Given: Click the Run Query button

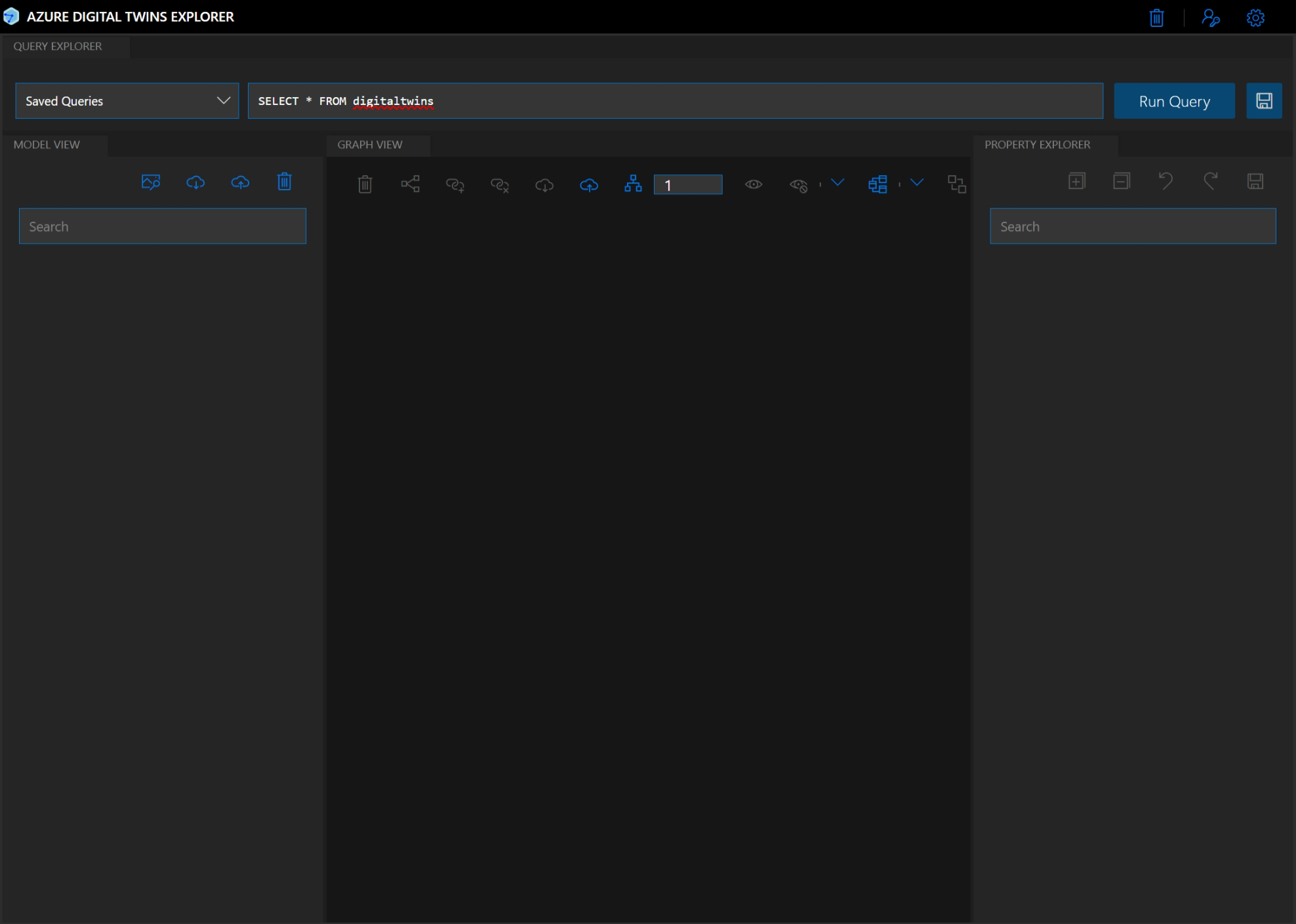Looking at the screenshot, I should pyautogui.click(x=1174, y=101).
